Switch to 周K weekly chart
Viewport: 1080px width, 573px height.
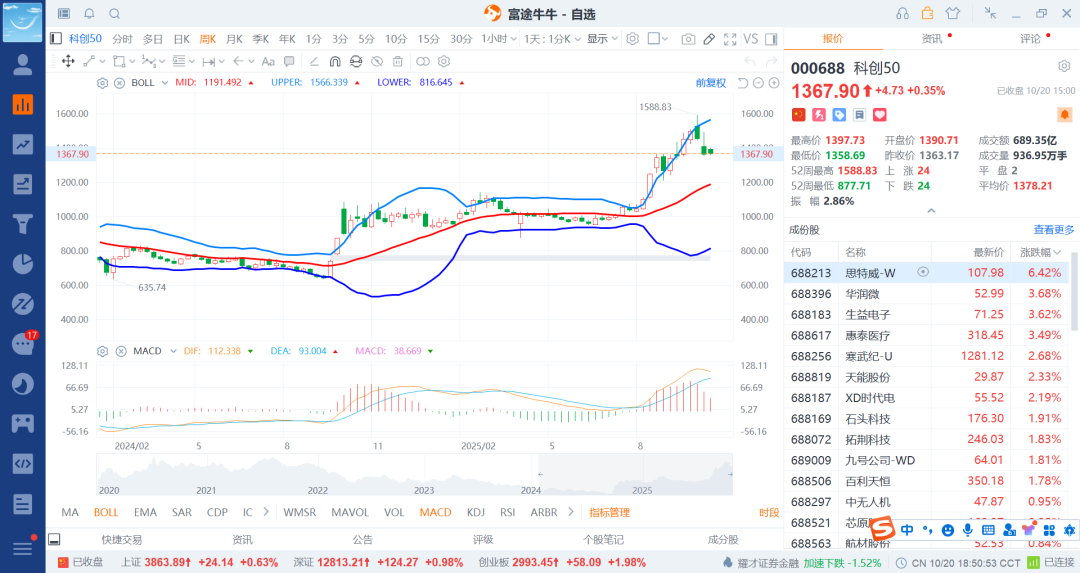207,39
